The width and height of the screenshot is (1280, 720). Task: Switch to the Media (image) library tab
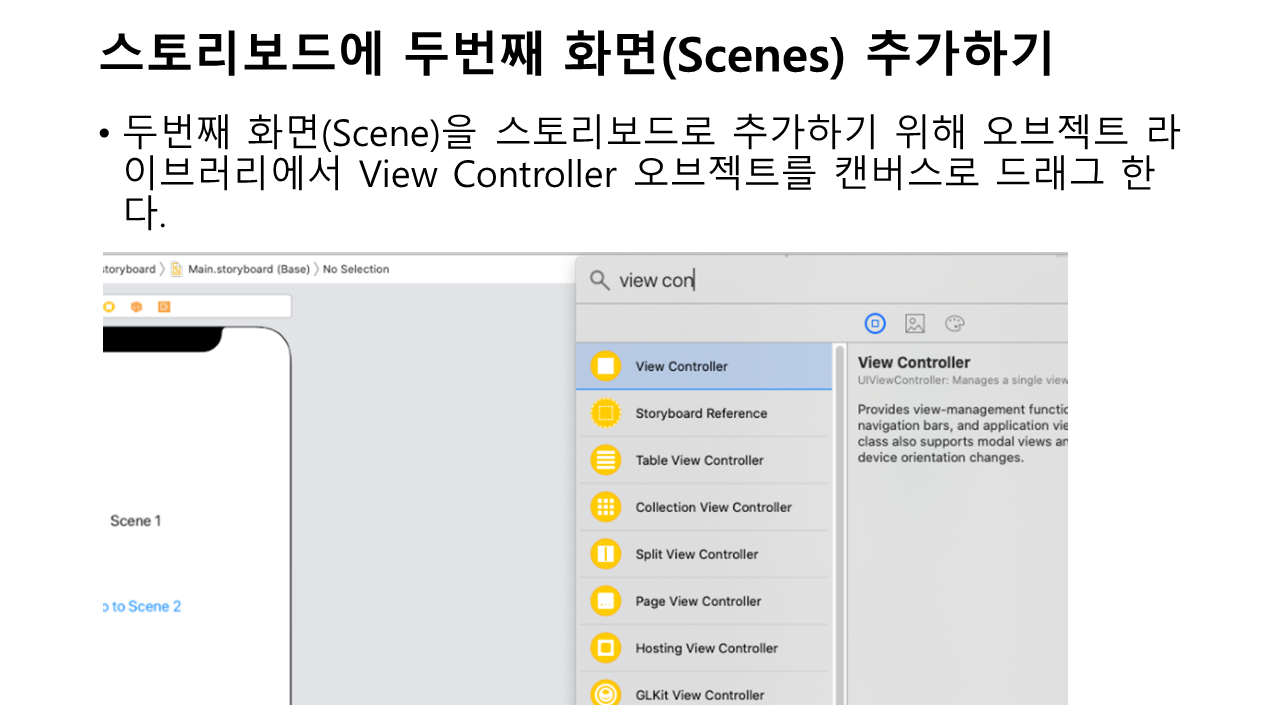click(915, 323)
